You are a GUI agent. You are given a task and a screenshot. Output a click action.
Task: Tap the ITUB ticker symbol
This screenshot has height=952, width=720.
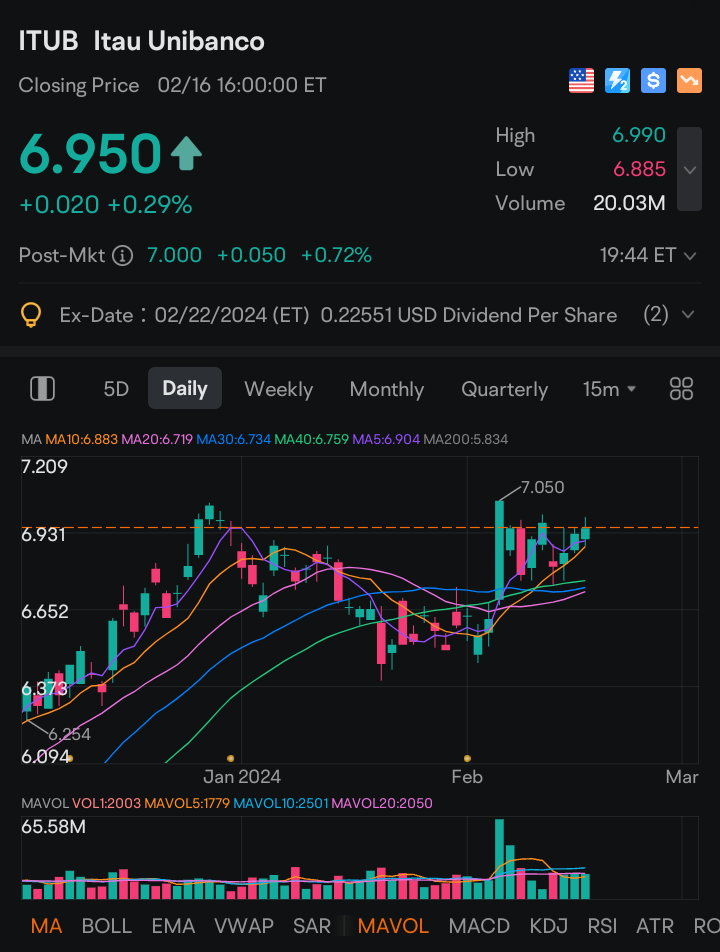(x=49, y=41)
